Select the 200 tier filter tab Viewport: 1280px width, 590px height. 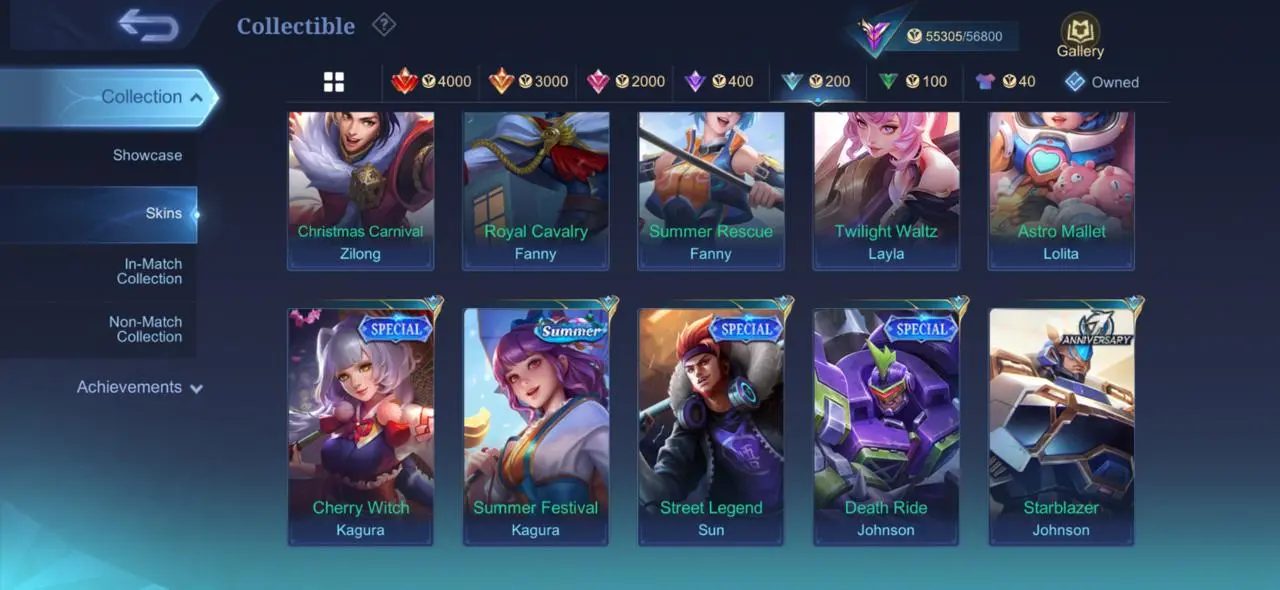click(816, 81)
